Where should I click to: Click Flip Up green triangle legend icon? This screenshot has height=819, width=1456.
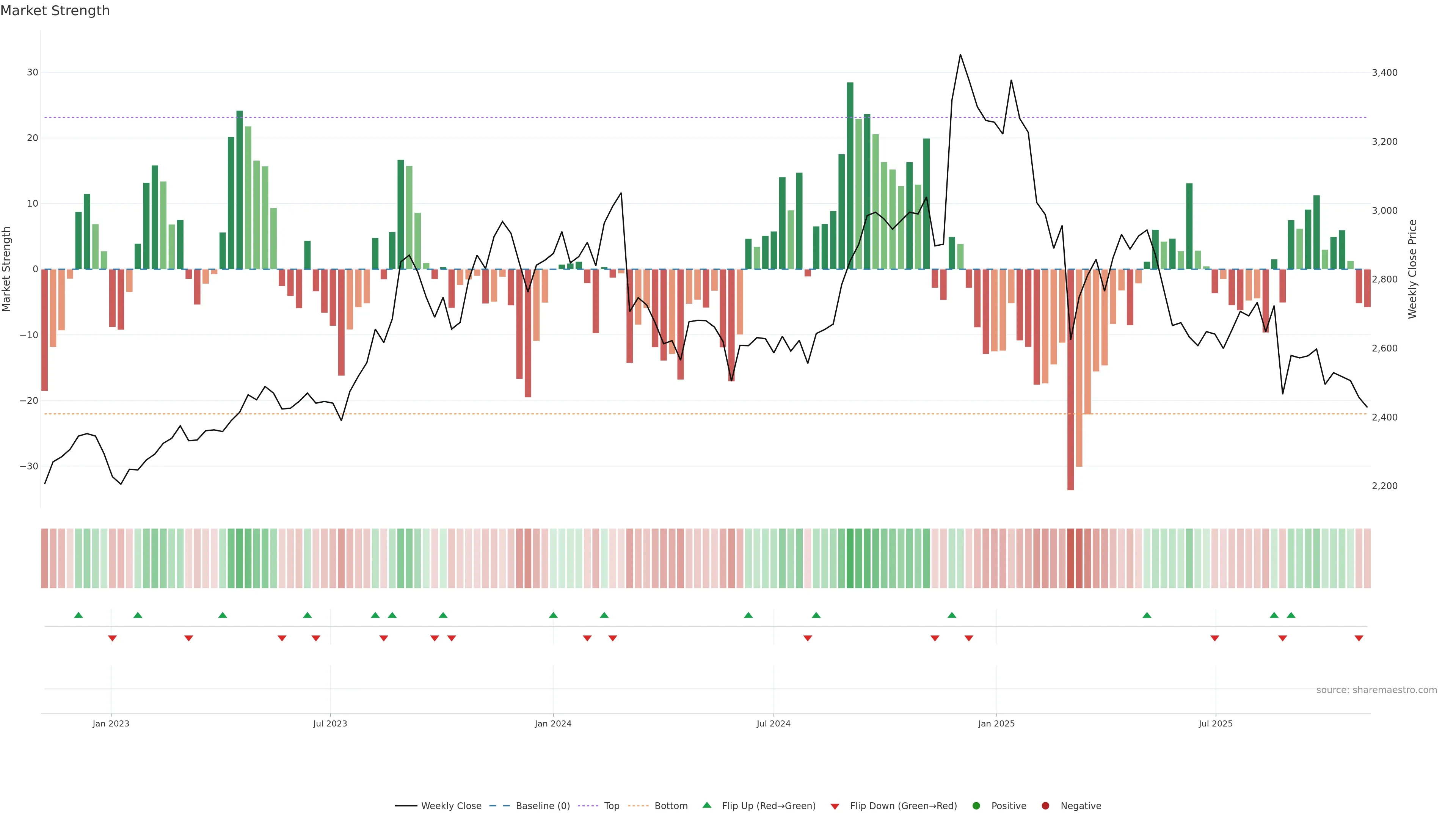[706, 805]
